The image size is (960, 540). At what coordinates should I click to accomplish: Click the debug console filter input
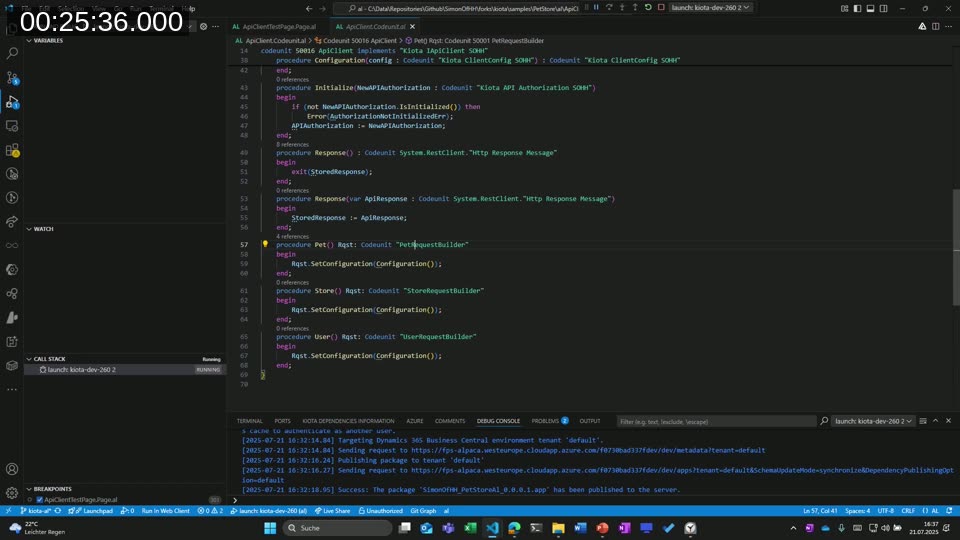tap(716, 421)
